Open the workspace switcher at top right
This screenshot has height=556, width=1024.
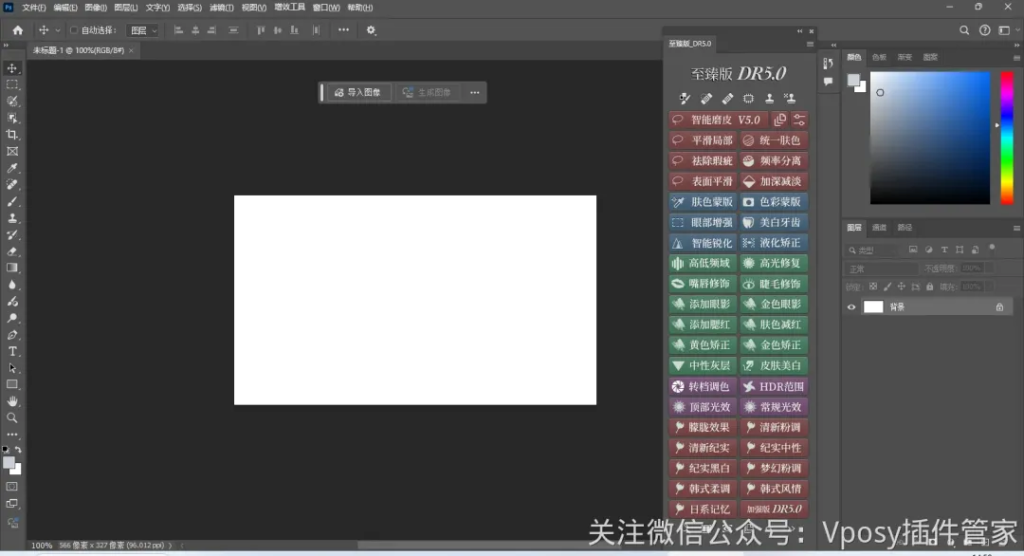[x=1004, y=30]
